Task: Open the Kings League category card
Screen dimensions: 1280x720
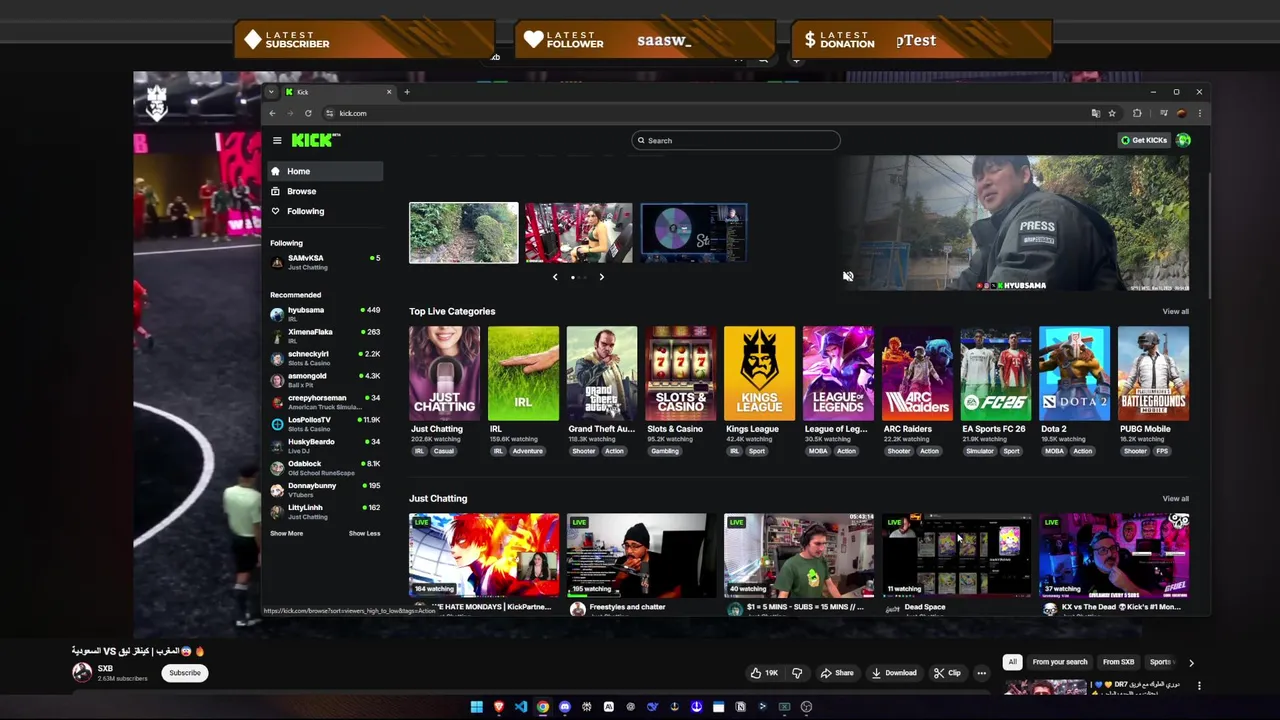Action: pos(759,373)
